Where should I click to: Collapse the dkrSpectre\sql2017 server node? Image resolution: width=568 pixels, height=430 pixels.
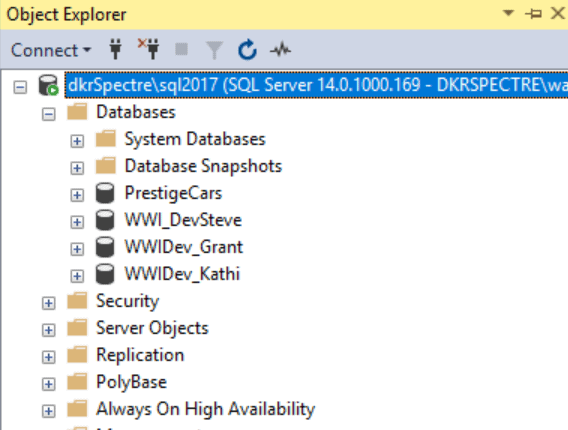[20, 87]
